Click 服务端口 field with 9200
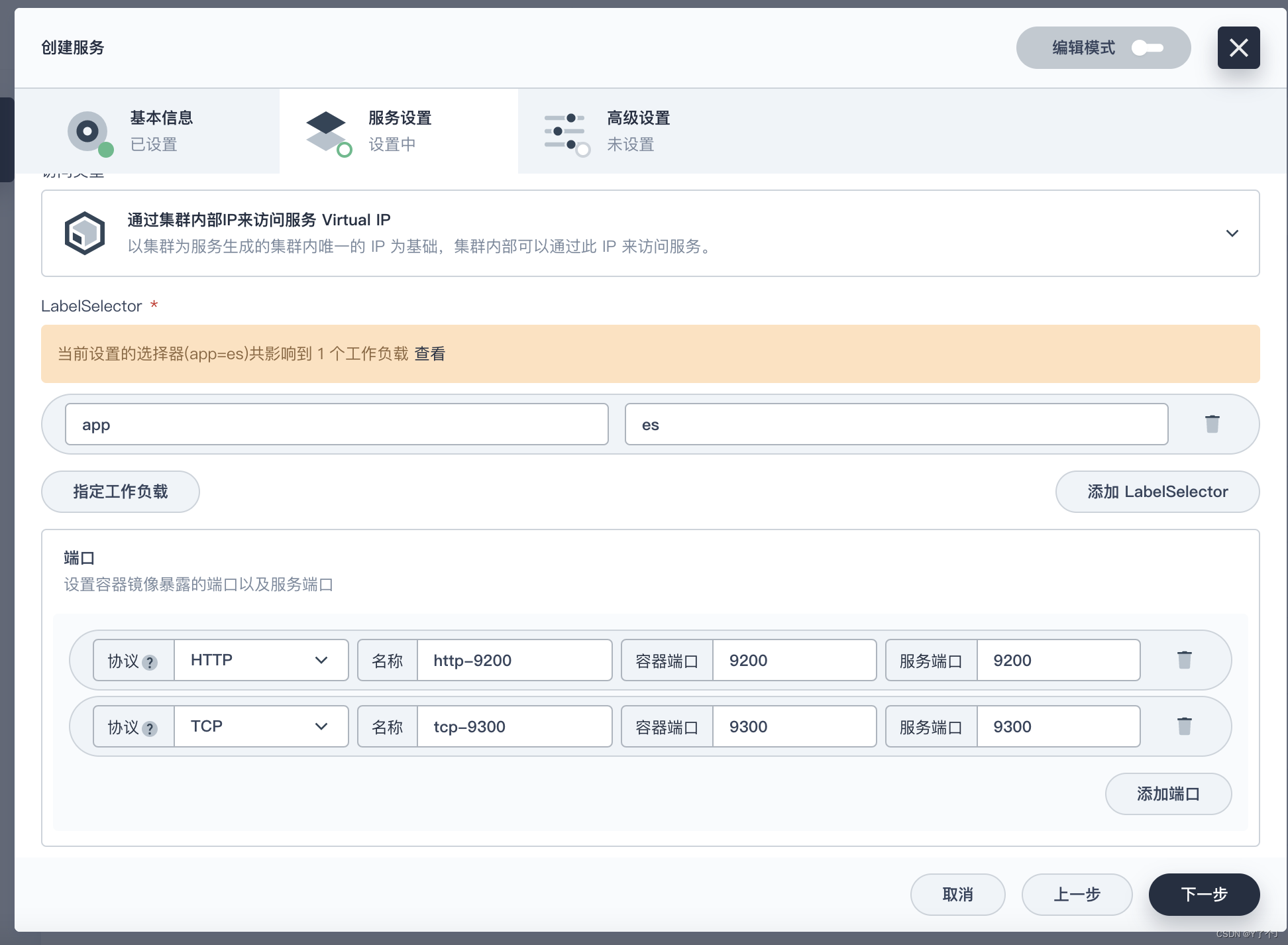Image resolution: width=1288 pixels, height=945 pixels. coord(1059,660)
